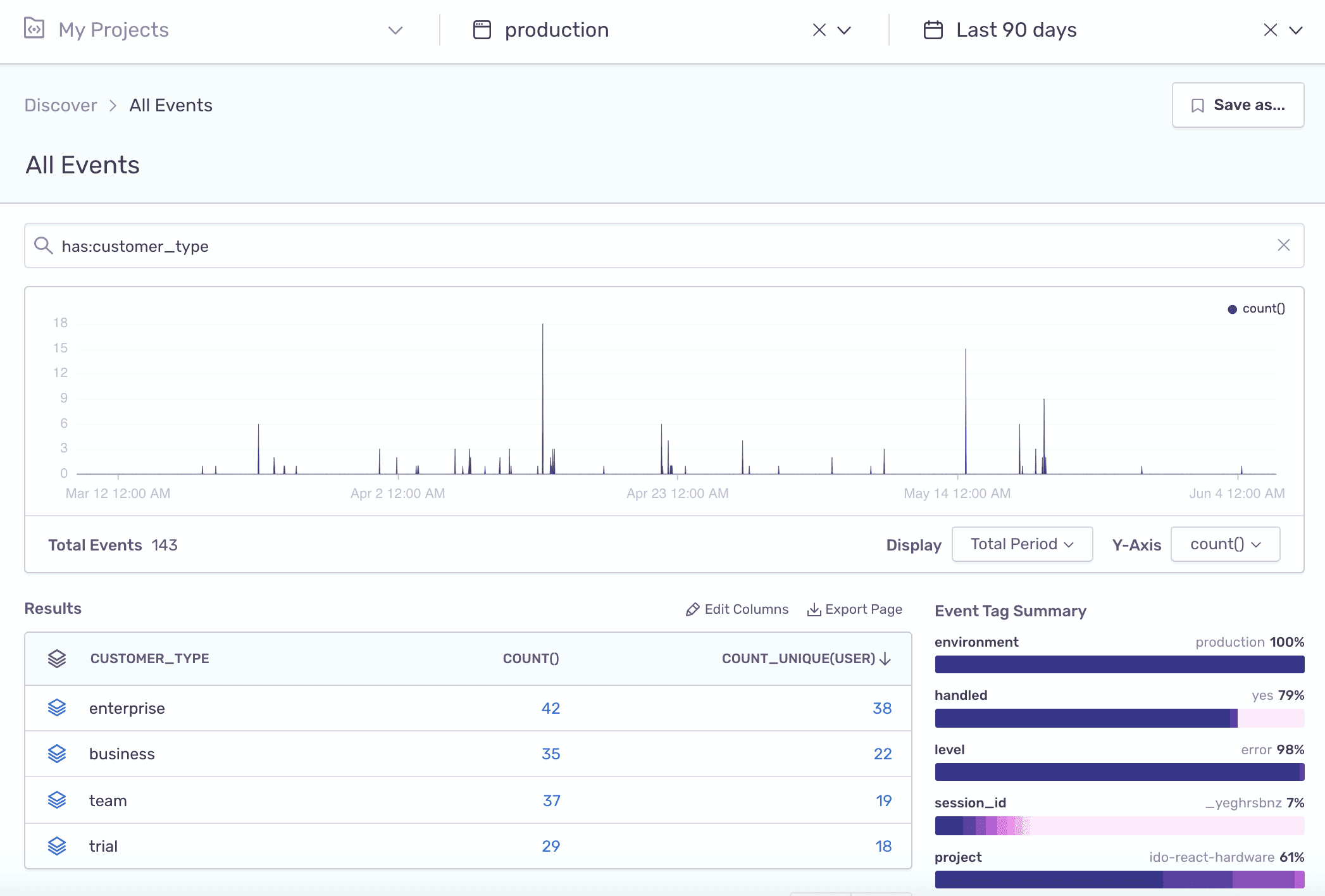Open the Total Period display dropdown
The height and width of the screenshot is (896, 1325).
tap(1021, 544)
